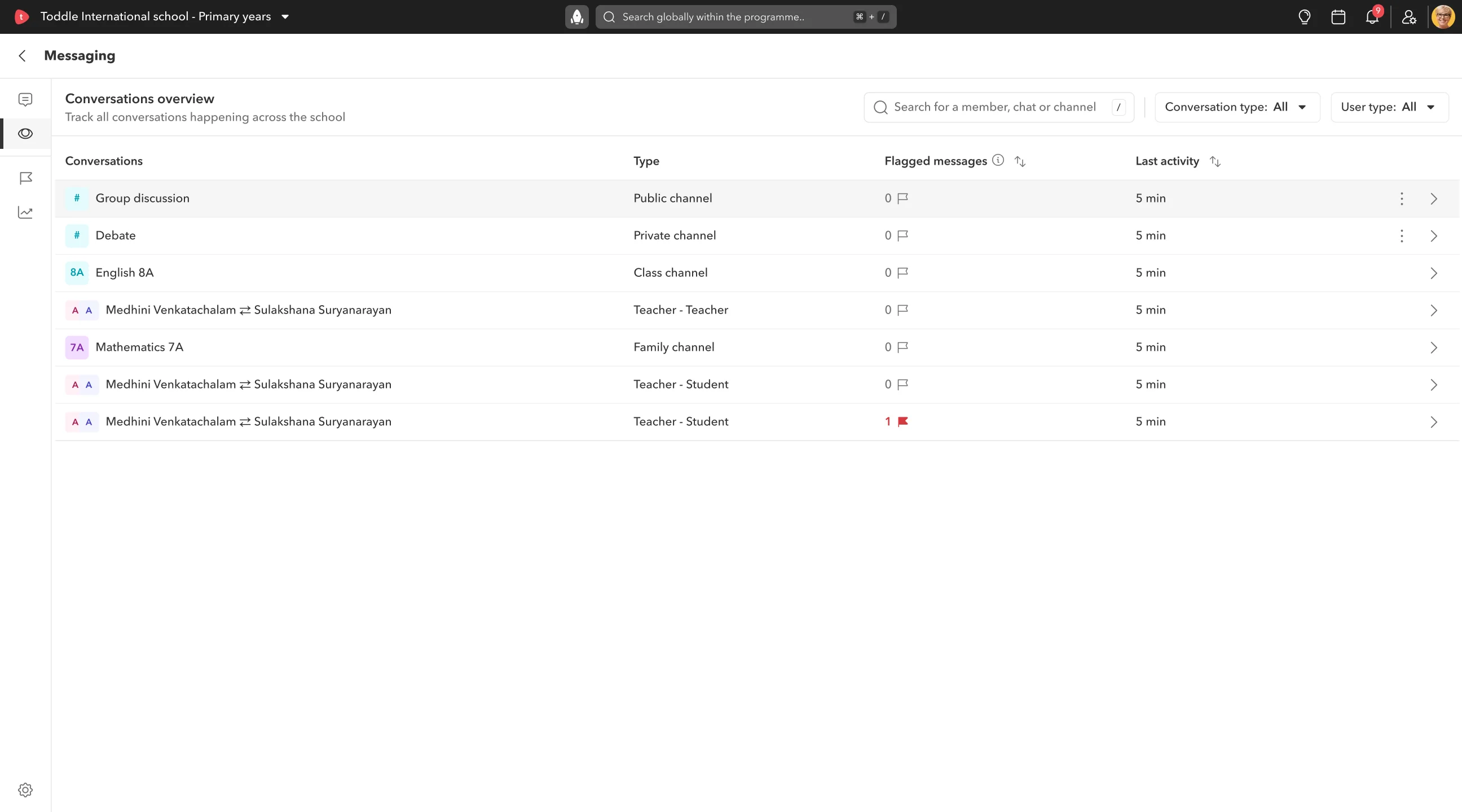This screenshot has height=812, width=1462.
Task: Show the Flagged messages info tooltip icon
Action: (998, 160)
